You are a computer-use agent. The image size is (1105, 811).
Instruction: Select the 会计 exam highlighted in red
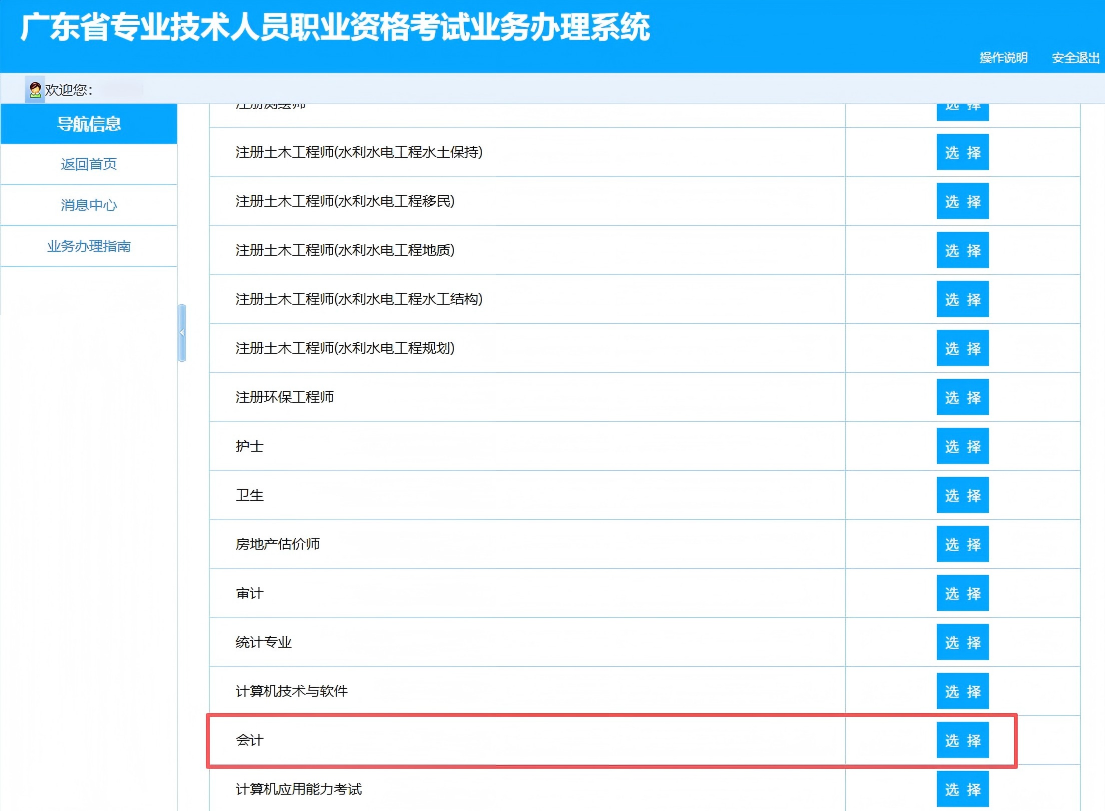click(x=962, y=740)
